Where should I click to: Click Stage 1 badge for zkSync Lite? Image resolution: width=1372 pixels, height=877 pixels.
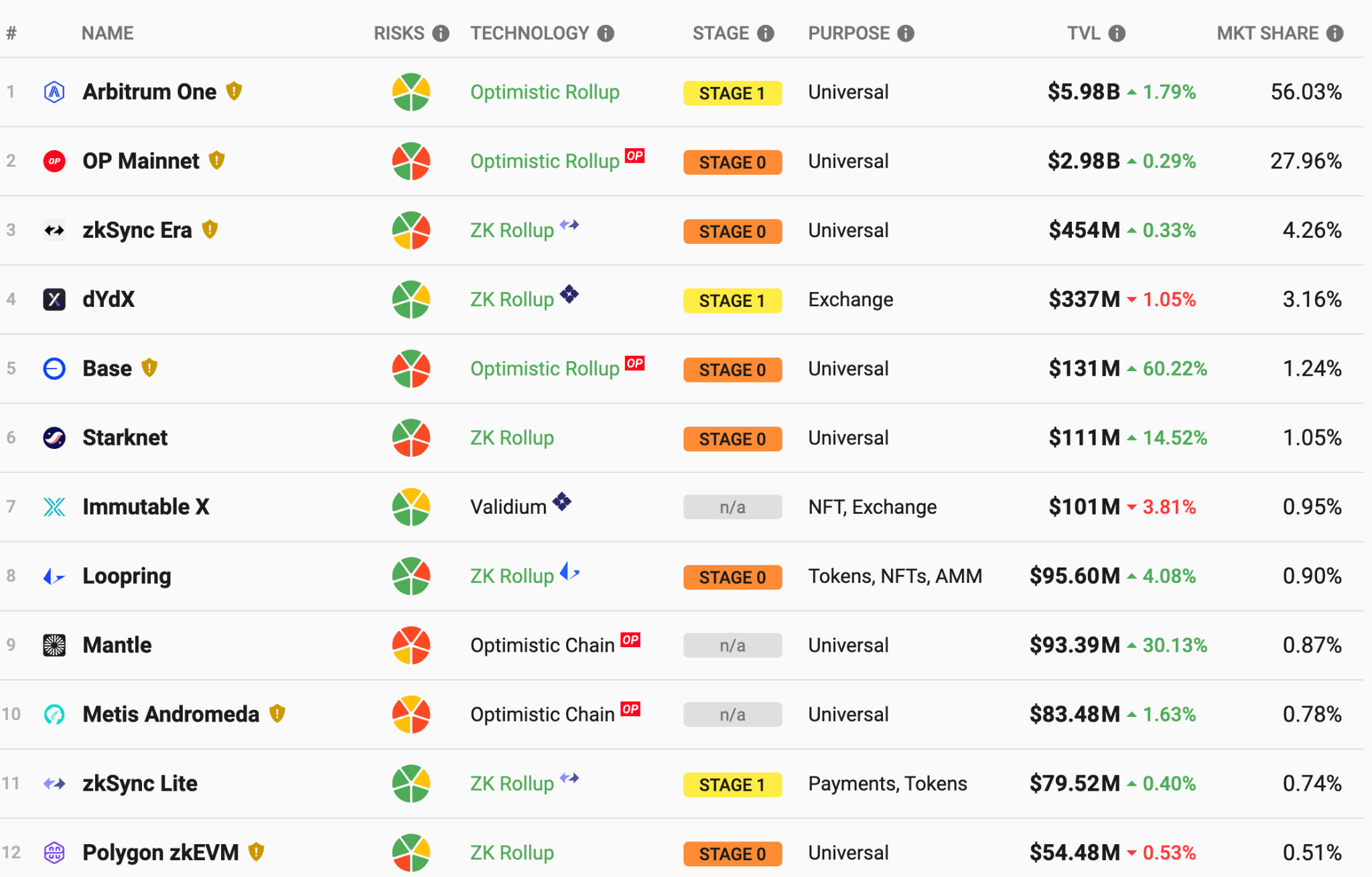click(732, 785)
